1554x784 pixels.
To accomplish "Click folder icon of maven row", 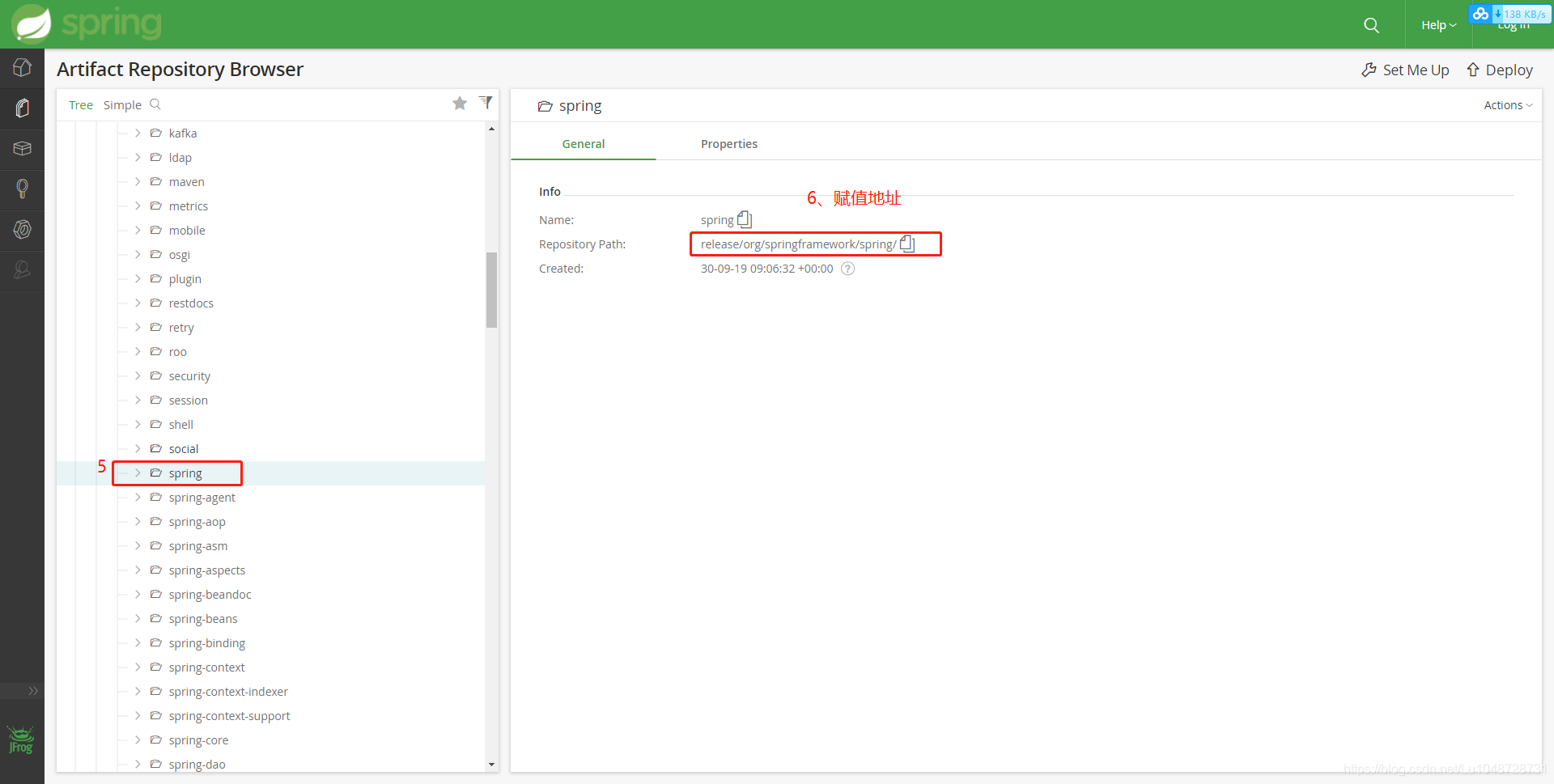I will (x=156, y=181).
